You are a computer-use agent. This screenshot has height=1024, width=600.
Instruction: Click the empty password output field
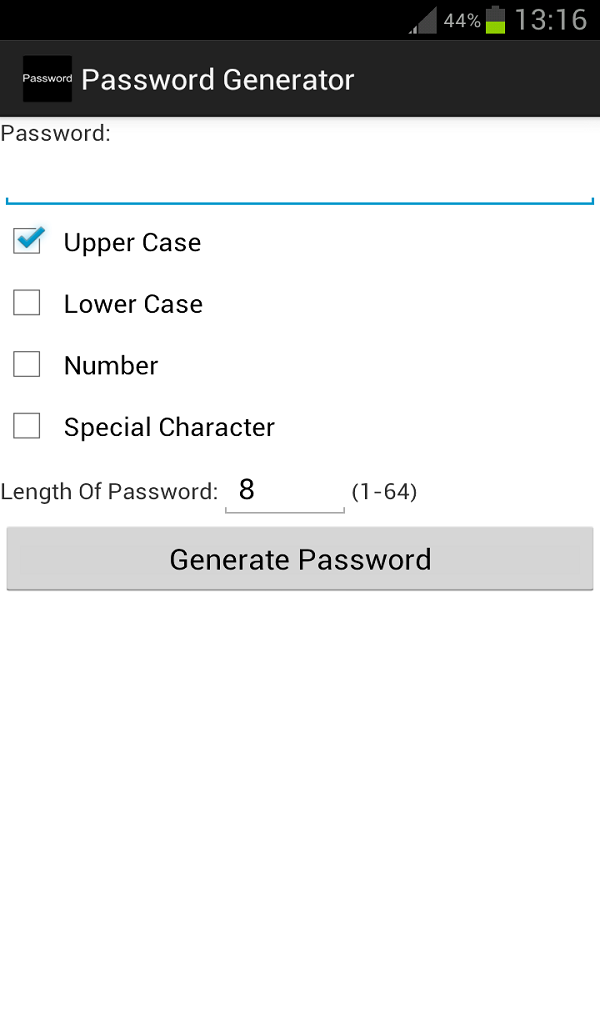[x=300, y=180]
